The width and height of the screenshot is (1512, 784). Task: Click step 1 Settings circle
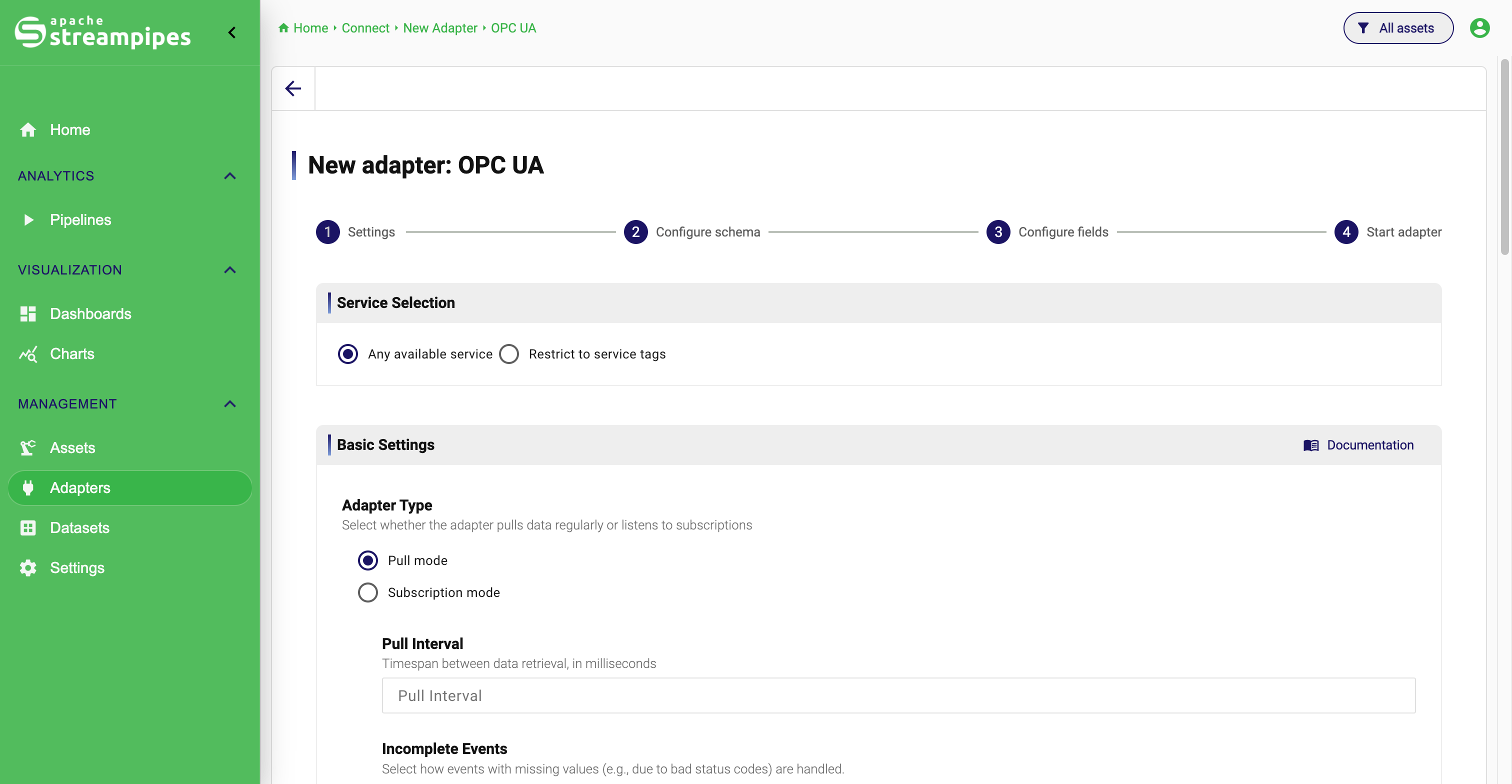point(327,232)
